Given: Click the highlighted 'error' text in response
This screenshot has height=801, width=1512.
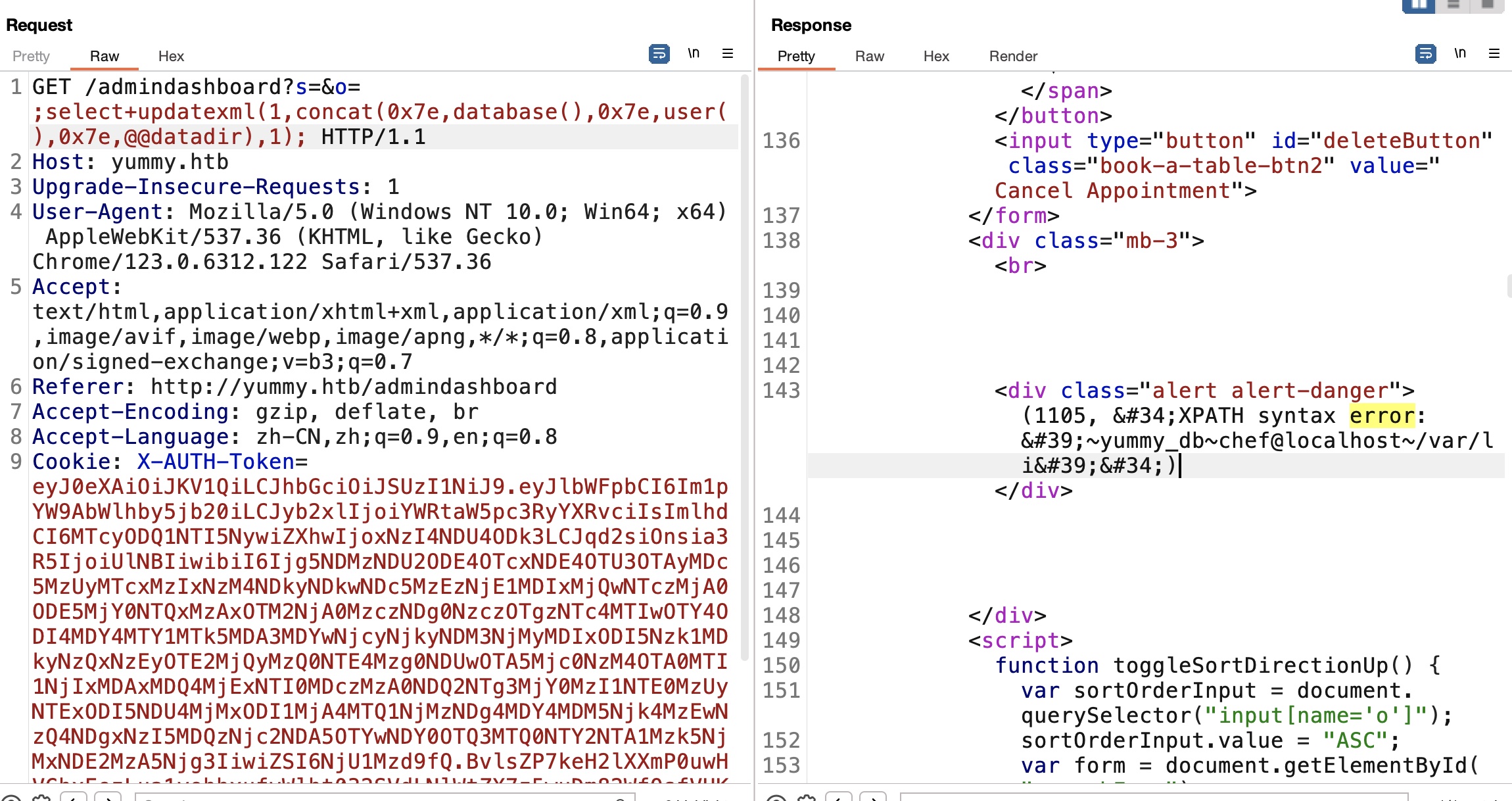Looking at the screenshot, I should [x=1381, y=416].
